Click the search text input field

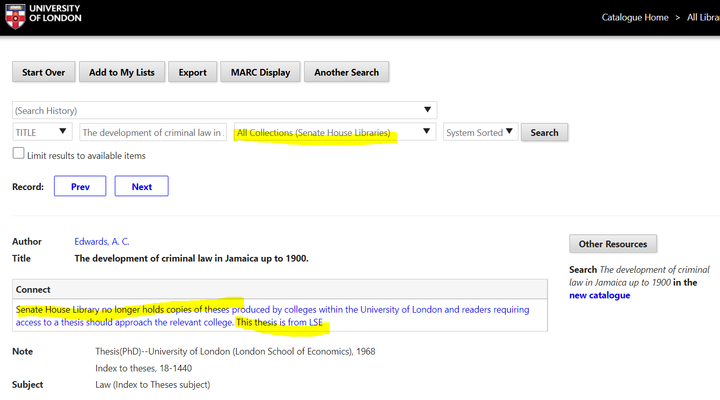click(x=153, y=132)
